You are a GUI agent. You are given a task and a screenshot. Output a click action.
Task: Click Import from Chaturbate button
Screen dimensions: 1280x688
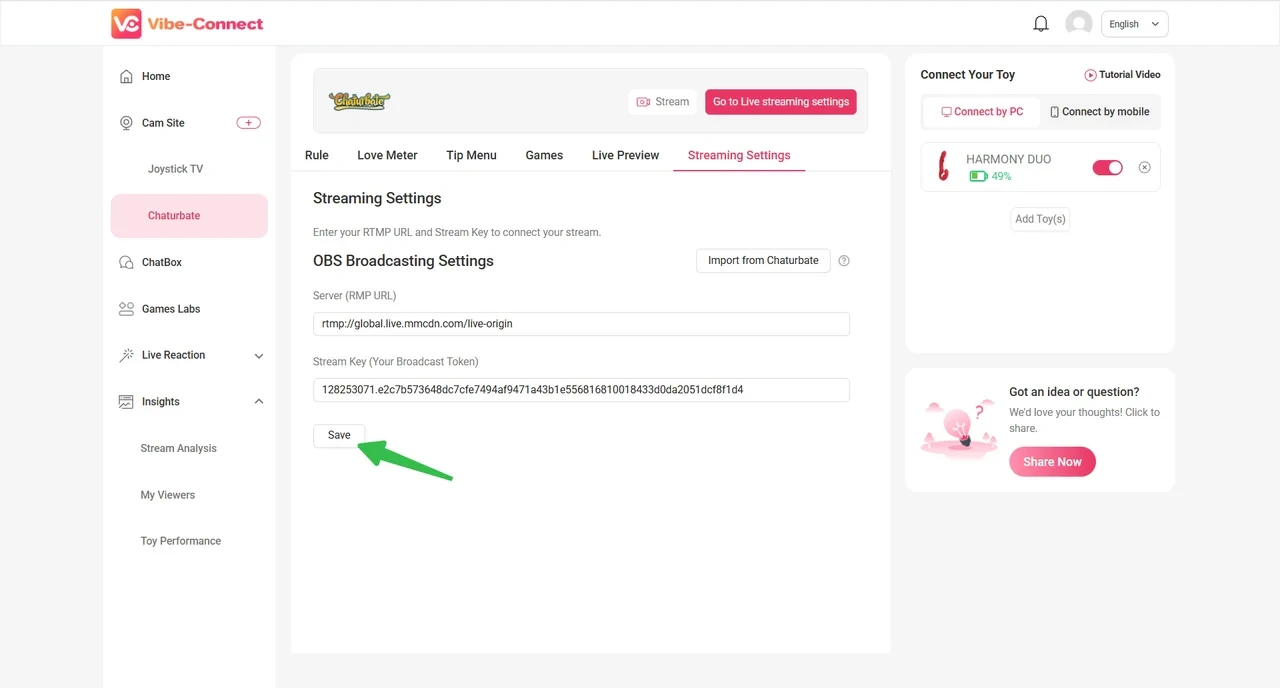click(x=762, y=261)
